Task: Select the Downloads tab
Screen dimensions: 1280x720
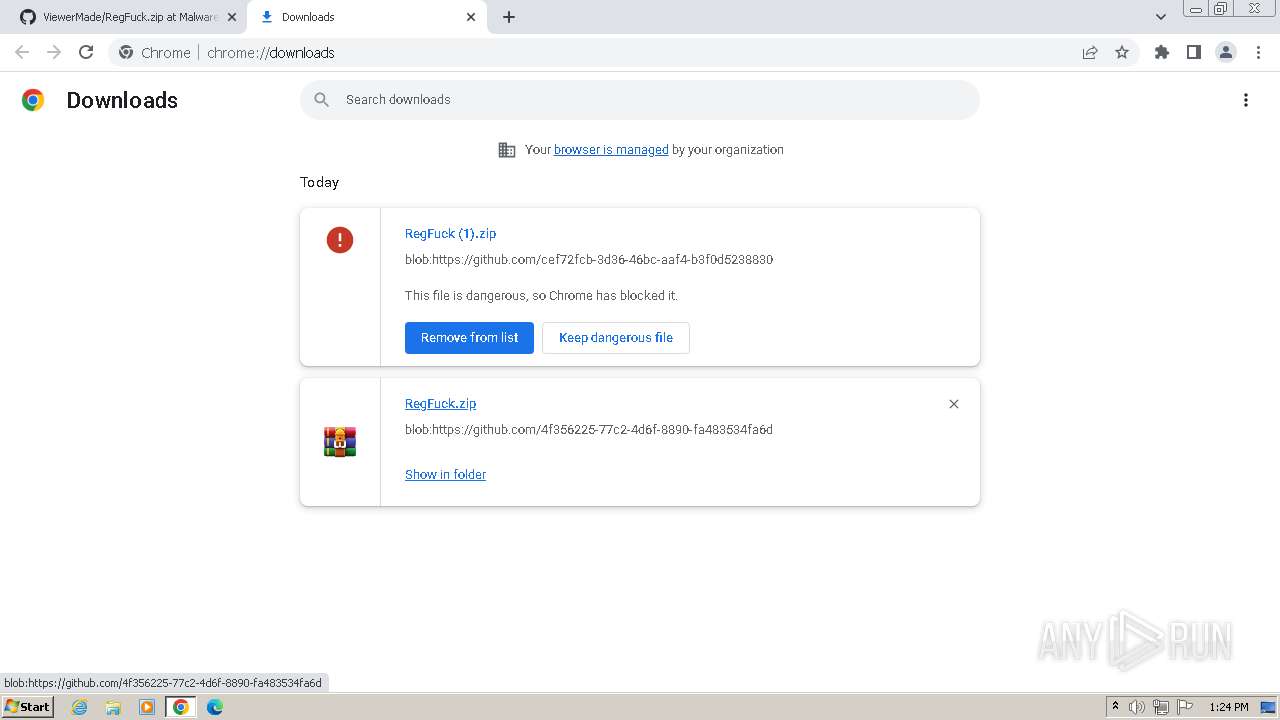Action: (x=367, y=17)
